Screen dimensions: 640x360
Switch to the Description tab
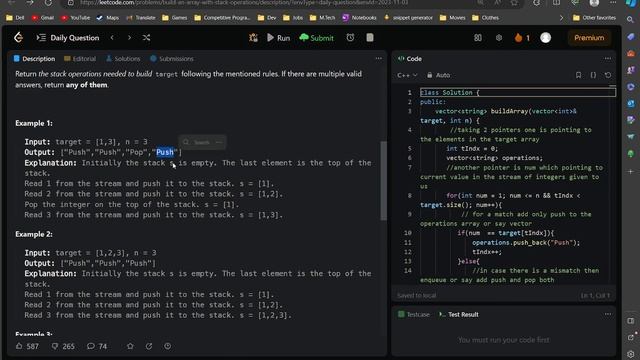click(x=34, y=59)
